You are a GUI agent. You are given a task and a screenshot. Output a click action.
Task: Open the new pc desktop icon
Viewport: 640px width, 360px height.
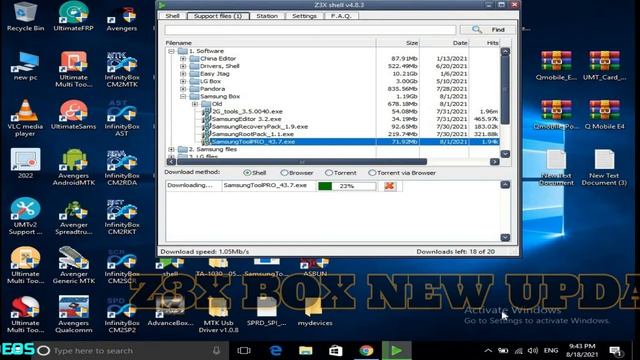25,66
